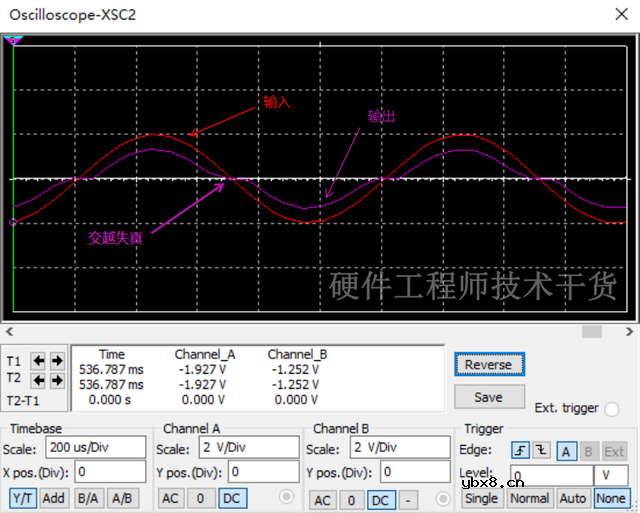The width and height of the screenshot is (640, 513).
Task: Switch display mode to B/A
Action: tap(89, 498)
